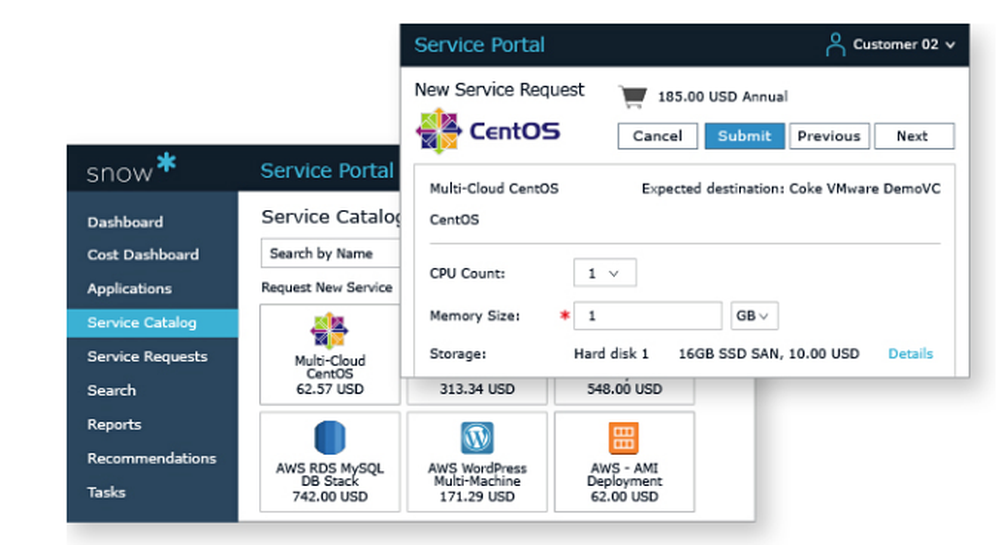Click the 185.00 USD Annual cost text

pos(723,97)
